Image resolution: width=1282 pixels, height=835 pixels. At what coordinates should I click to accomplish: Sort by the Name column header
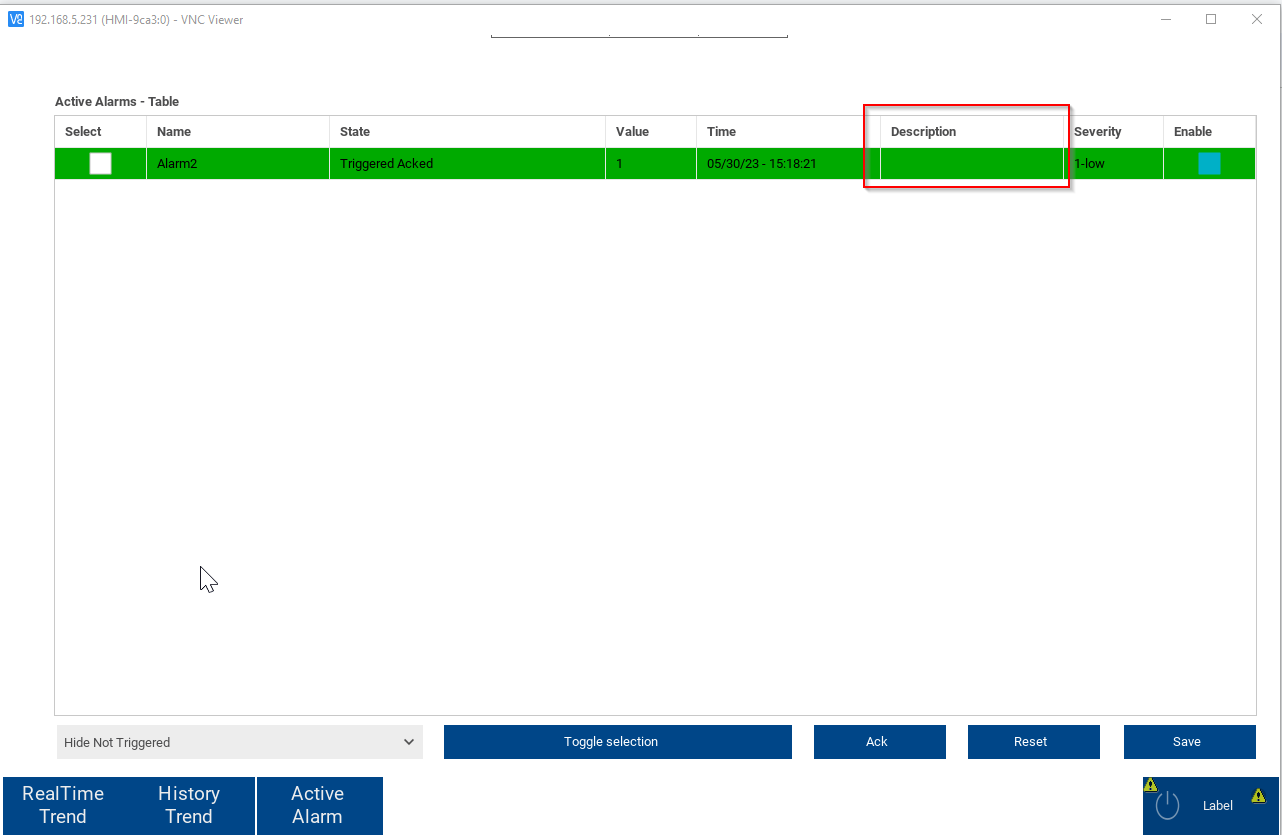238,132
